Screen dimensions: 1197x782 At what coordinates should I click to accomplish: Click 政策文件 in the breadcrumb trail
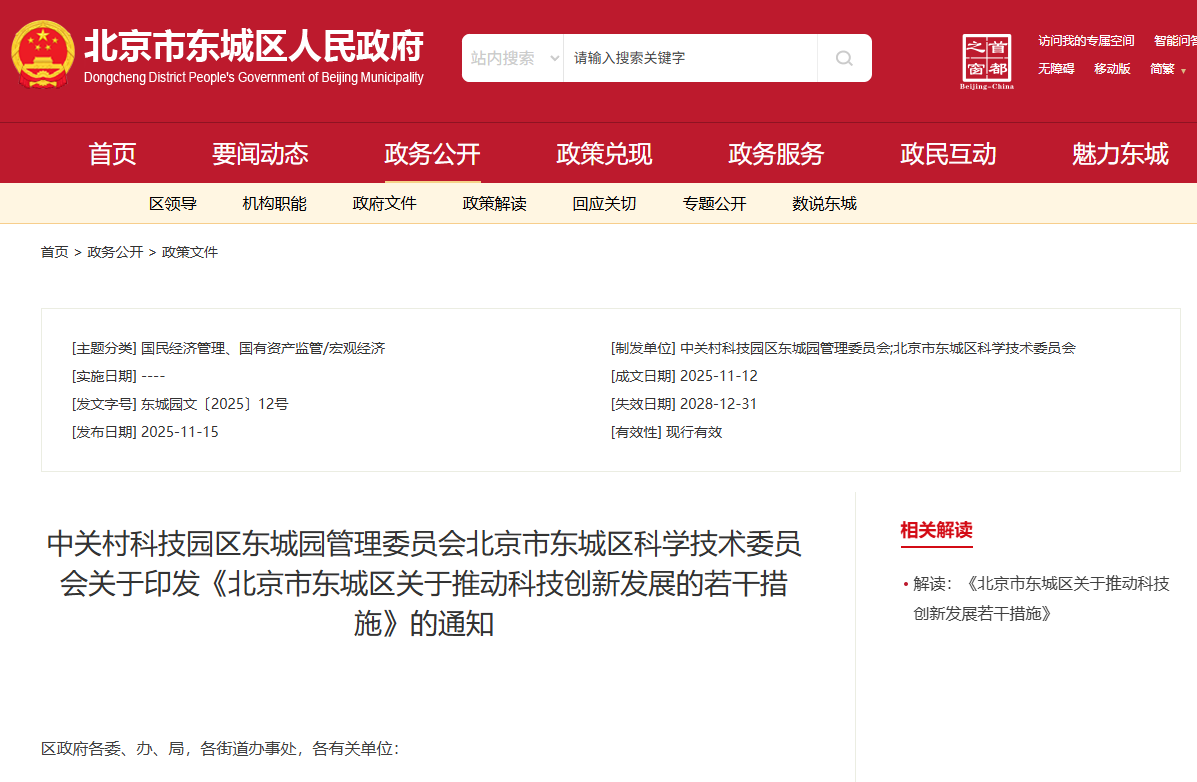click(x=189, y=252)
